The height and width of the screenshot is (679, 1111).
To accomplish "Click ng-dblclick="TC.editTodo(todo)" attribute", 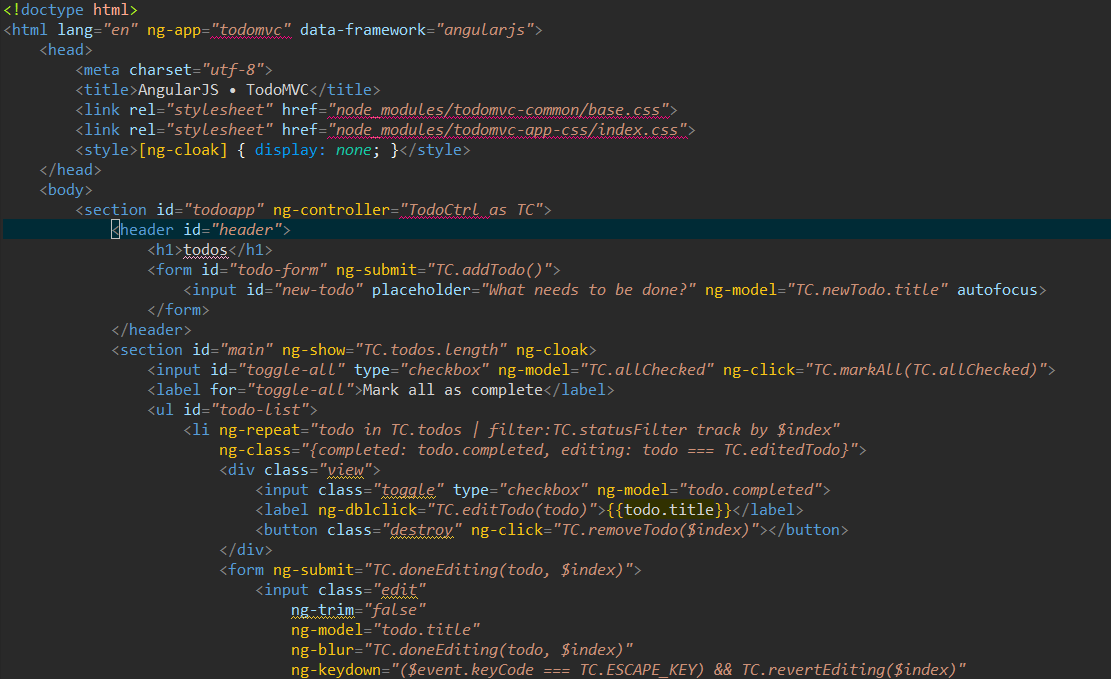I will (458, 510).
